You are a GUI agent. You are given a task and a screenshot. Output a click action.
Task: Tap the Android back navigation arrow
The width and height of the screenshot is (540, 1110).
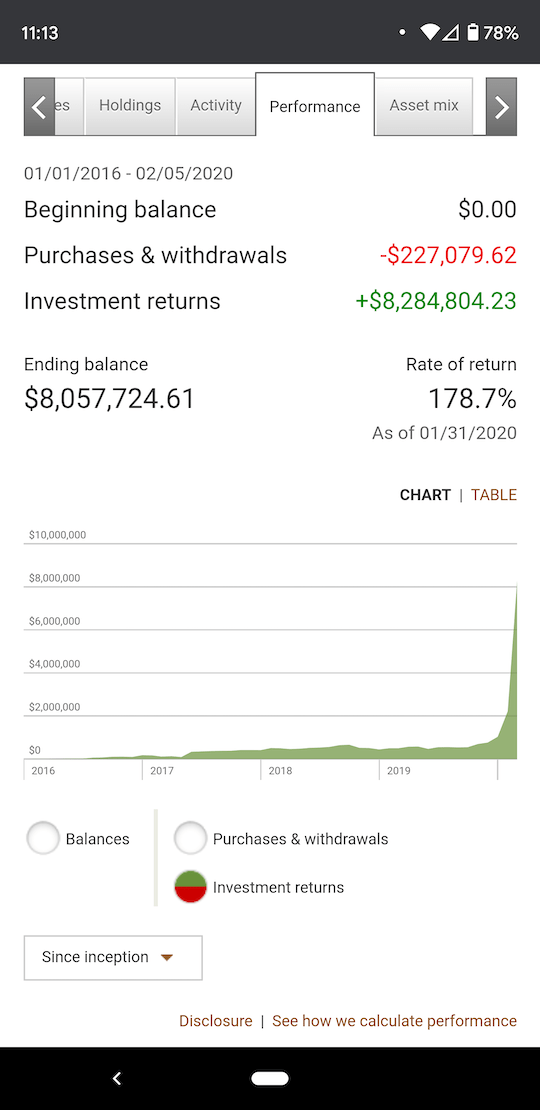[117, 1078]
